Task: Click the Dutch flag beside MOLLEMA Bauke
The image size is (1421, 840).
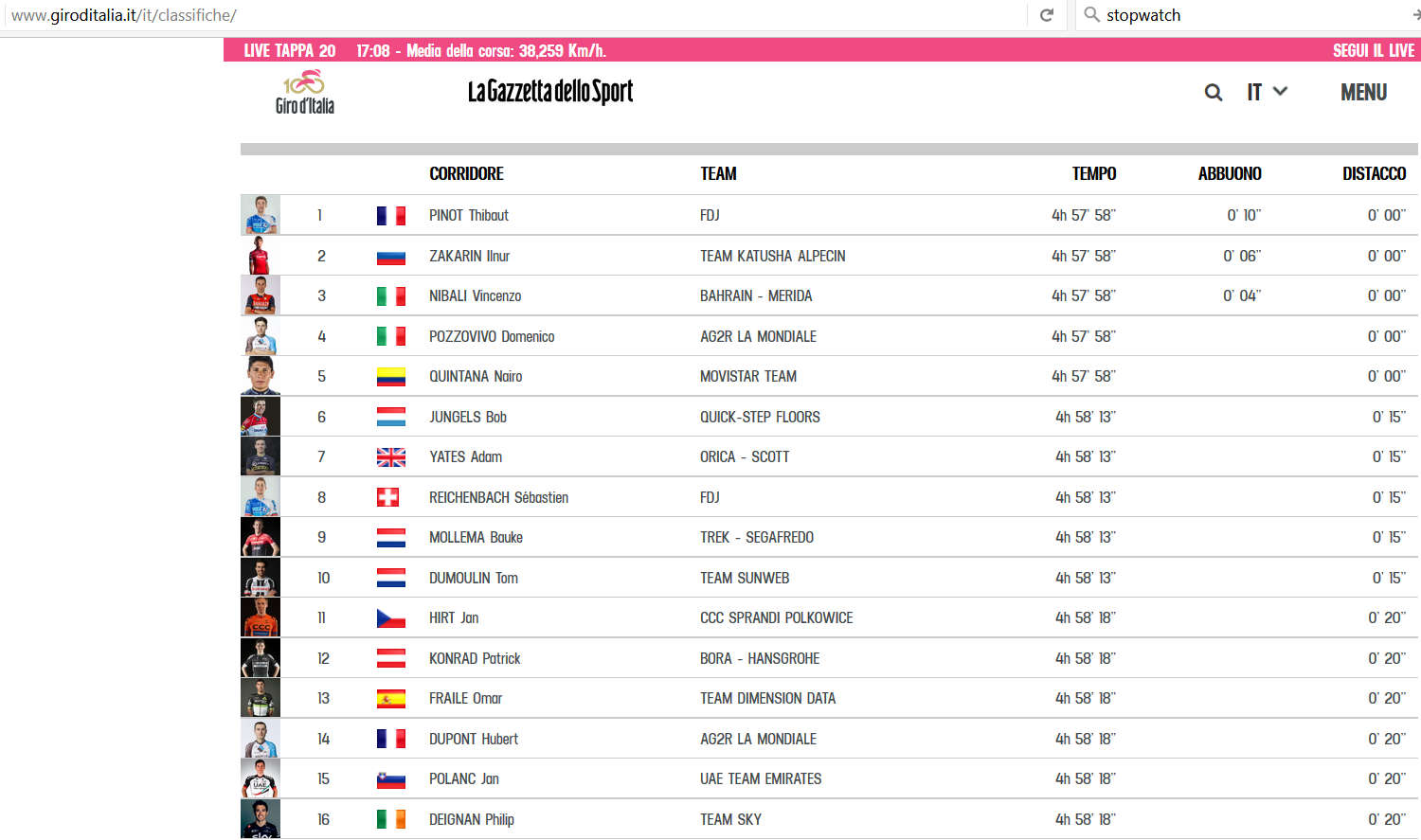Action: [x=391, y=538]
